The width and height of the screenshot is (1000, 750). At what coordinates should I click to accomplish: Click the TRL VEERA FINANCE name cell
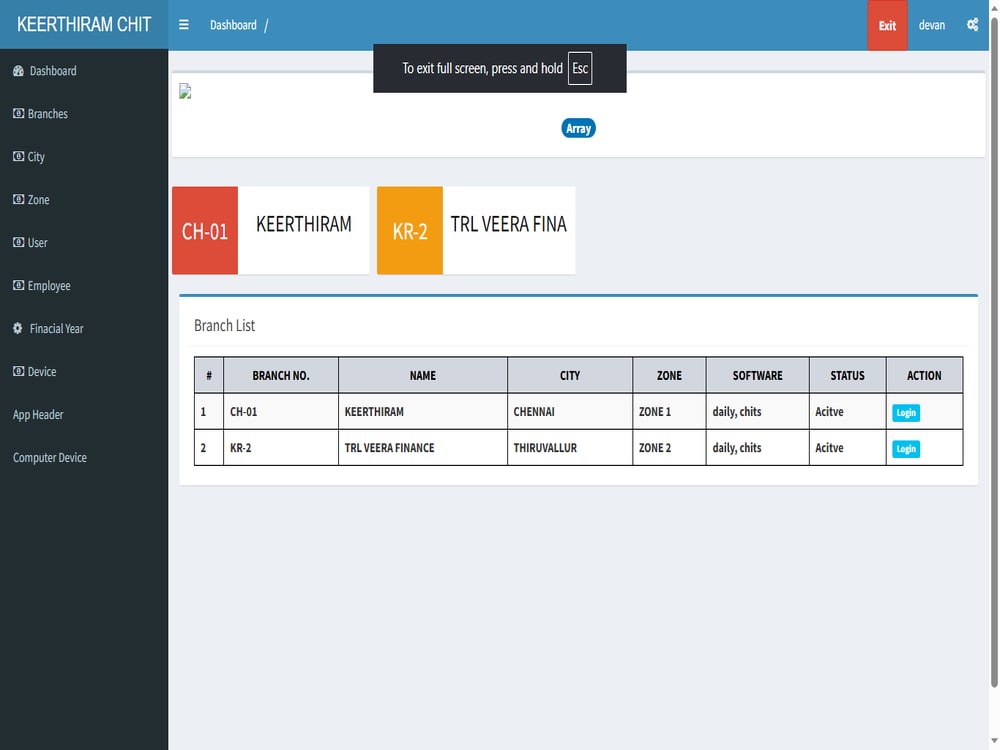coord(422,448)
